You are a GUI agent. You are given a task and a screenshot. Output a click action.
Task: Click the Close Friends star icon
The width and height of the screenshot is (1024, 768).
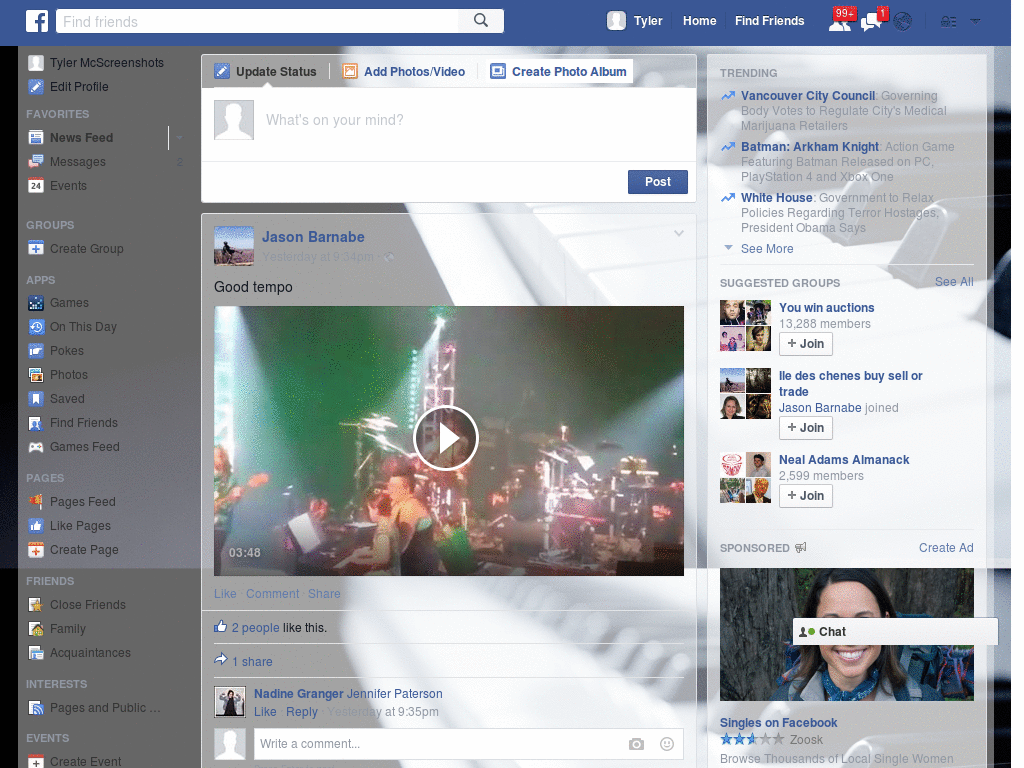point(36,605)
